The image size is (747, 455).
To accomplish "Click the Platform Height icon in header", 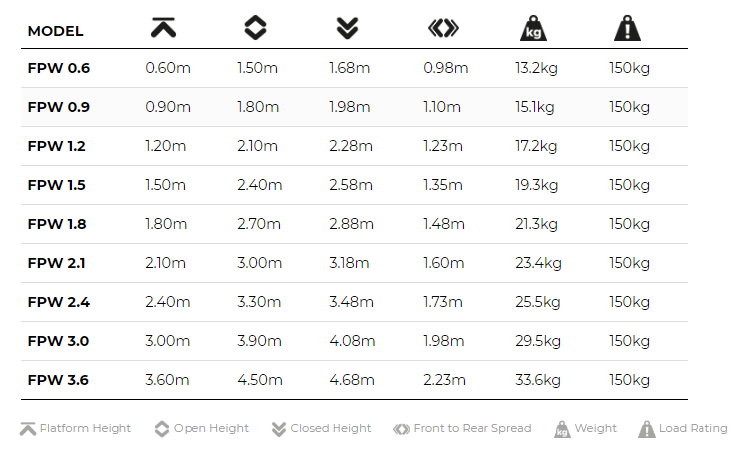I will click(x=163, y=28).
